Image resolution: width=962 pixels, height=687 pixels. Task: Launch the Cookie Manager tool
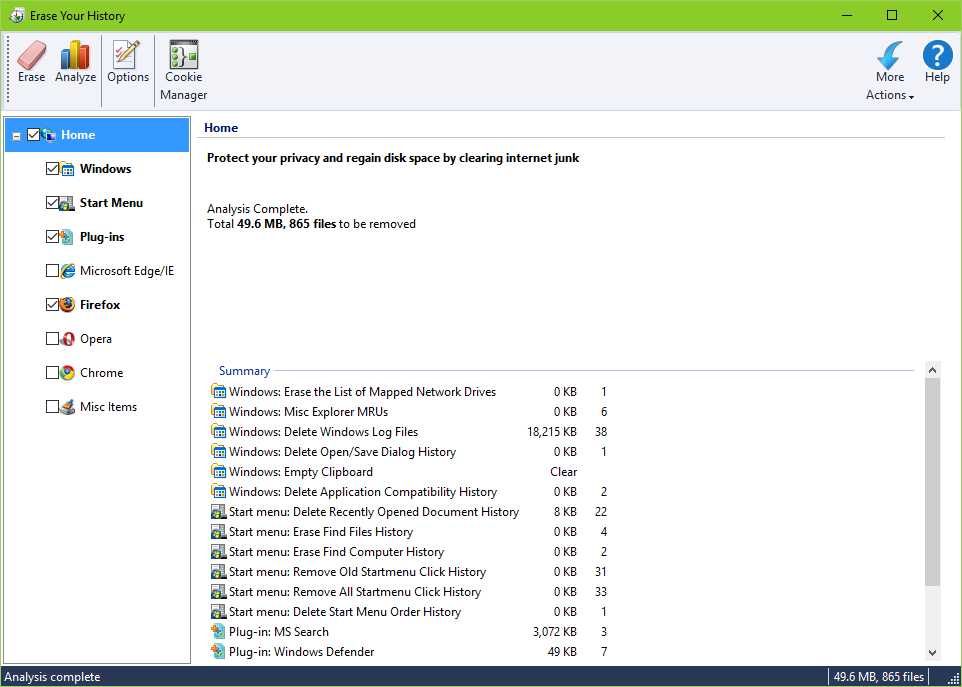click(x=183, y=57)
